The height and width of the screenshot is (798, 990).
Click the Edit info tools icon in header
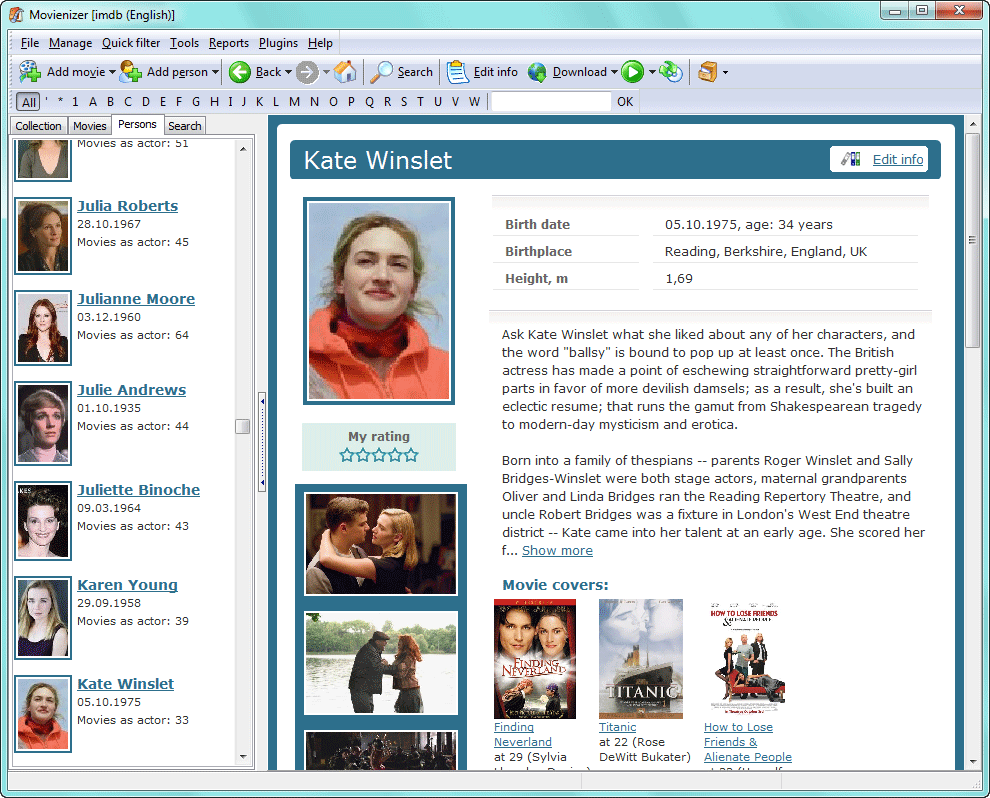click(x=850, y=159)
